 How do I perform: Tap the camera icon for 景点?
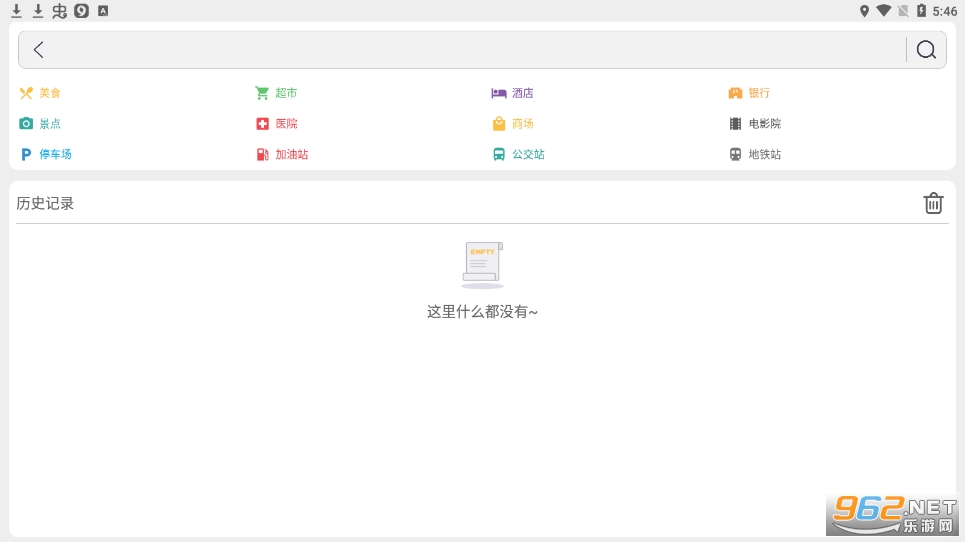pos(26,124)
